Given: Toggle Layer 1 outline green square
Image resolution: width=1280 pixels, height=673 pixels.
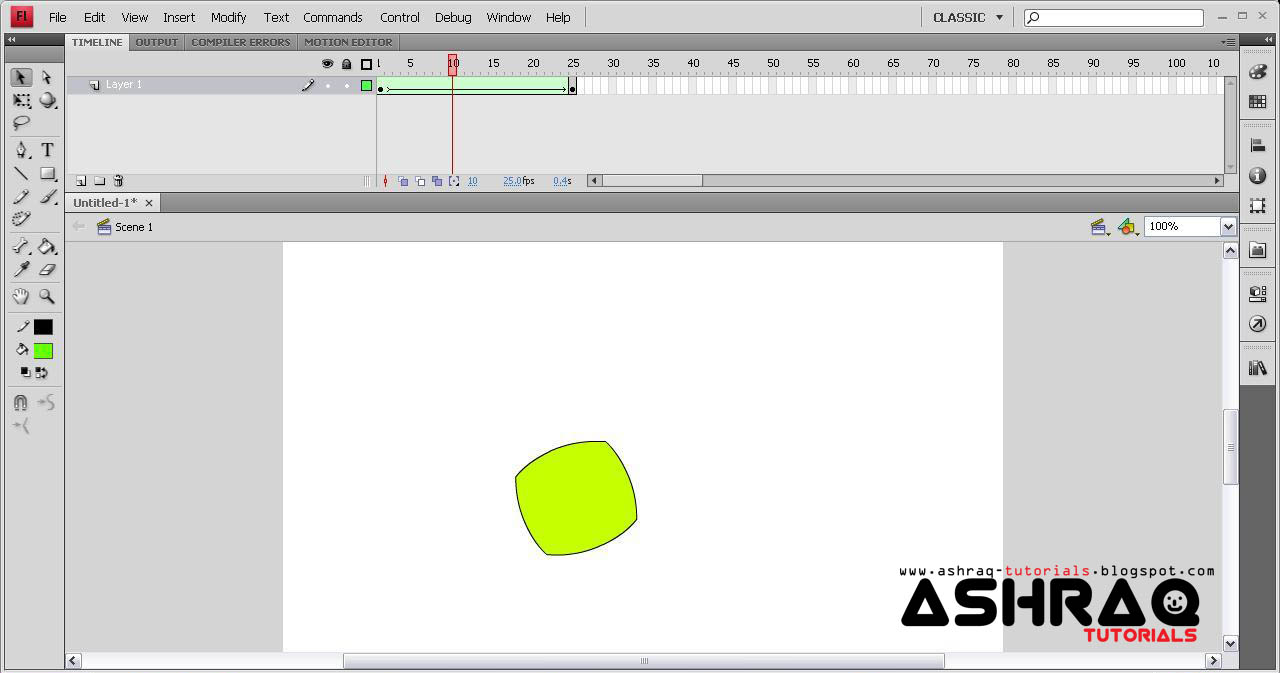Looking at the screenshot, I should [x=367, y=86].
